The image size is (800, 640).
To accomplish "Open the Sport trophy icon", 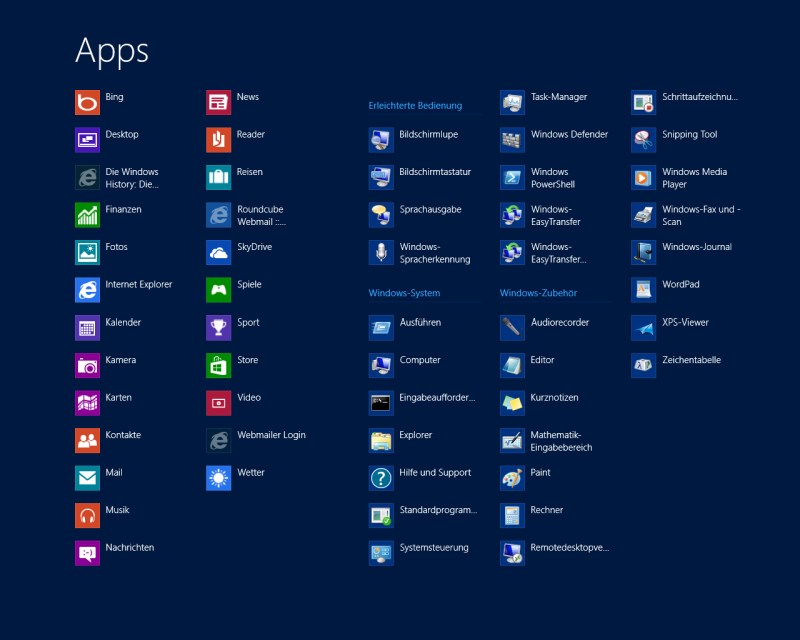I will pos(218,328).
